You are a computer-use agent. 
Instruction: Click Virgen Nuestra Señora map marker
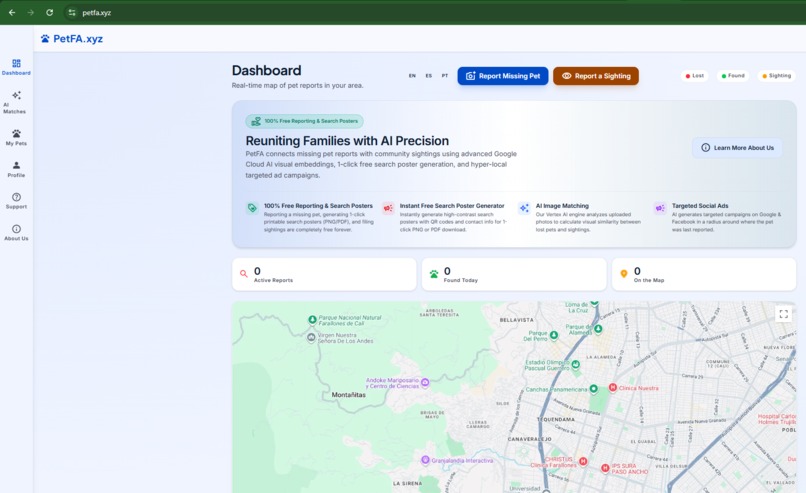tap(311, 338)
